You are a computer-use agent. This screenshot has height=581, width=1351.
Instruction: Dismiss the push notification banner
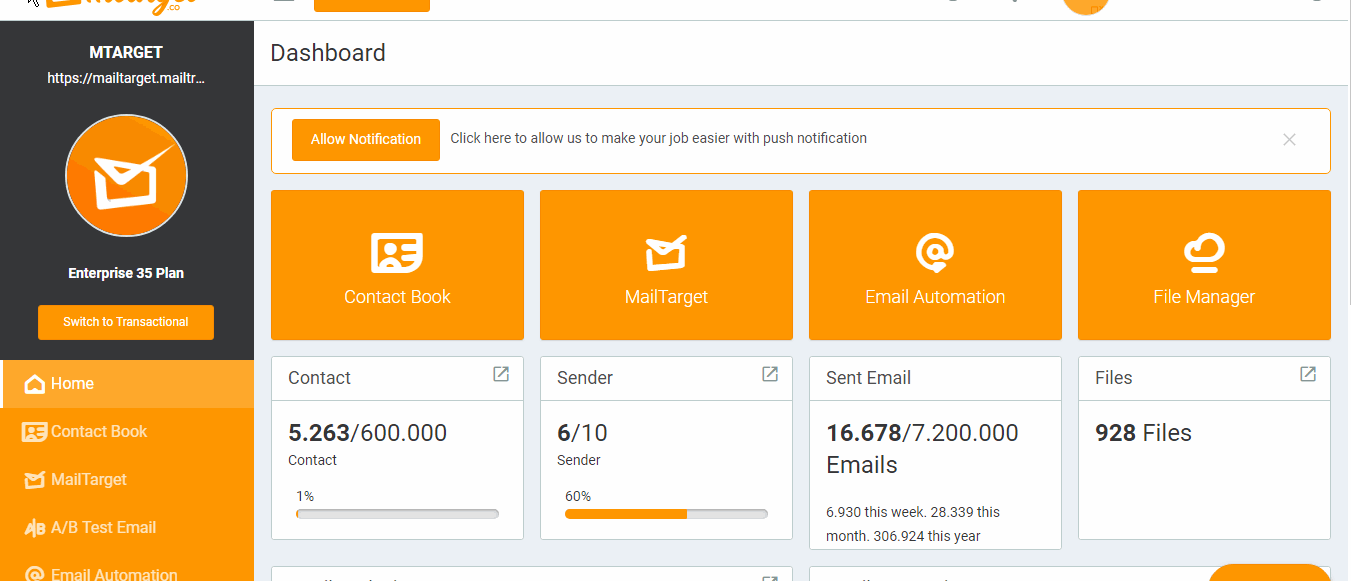point(1289,140)
